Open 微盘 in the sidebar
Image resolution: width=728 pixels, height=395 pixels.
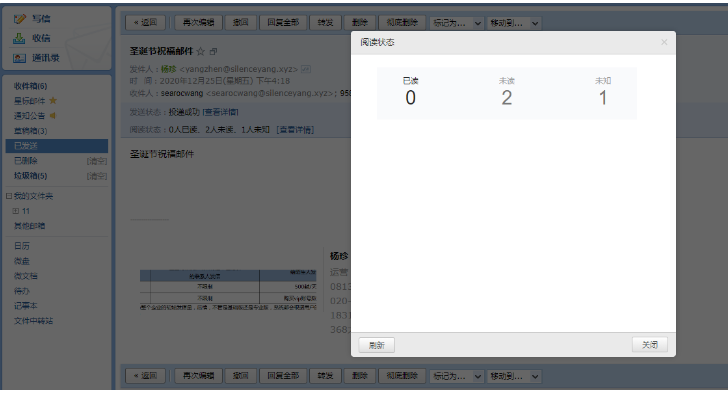22,261
